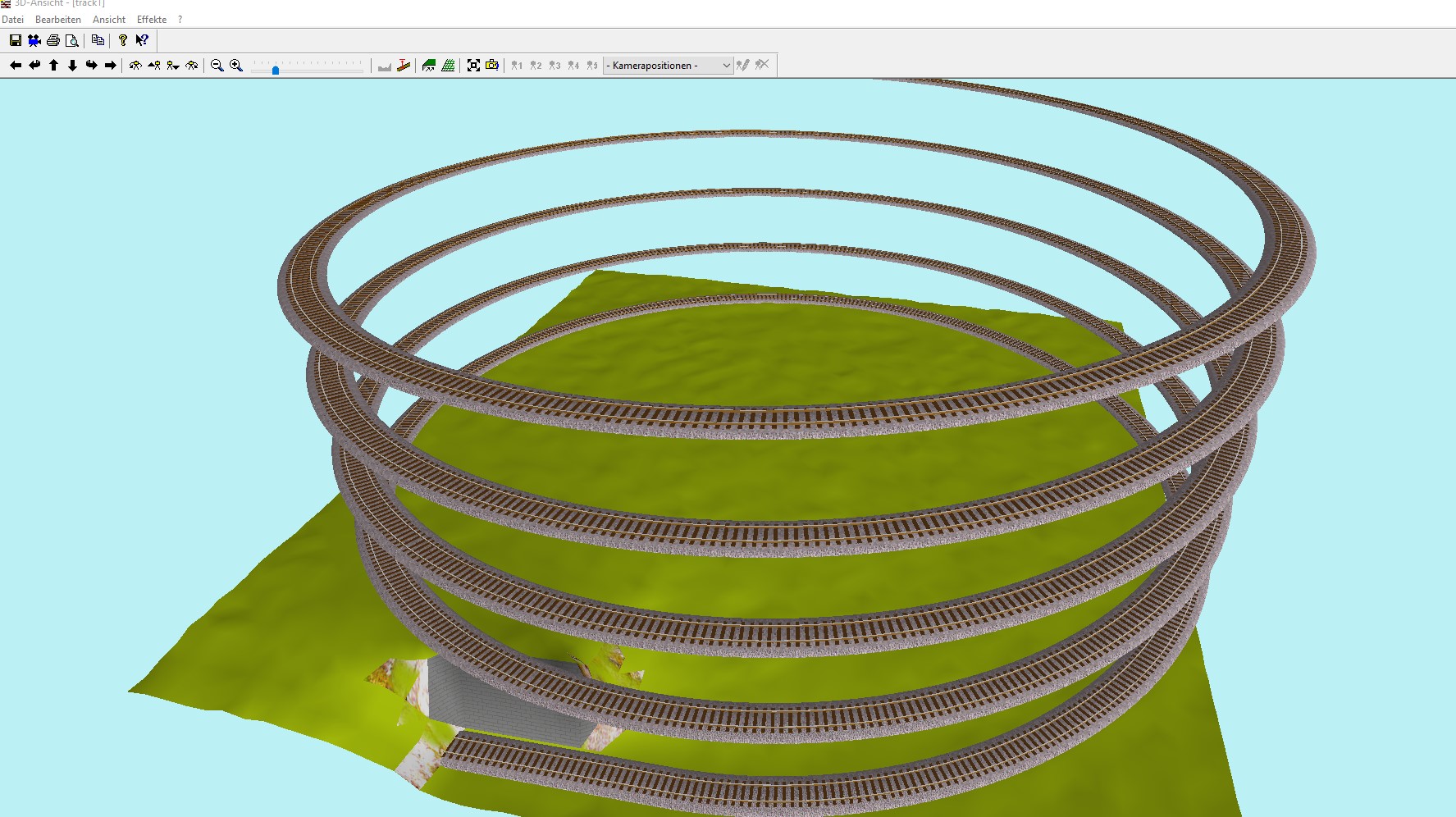Open print preview with magnifier page icon
This screenshot has height=817, width=1456.
[x=72, y=40]
